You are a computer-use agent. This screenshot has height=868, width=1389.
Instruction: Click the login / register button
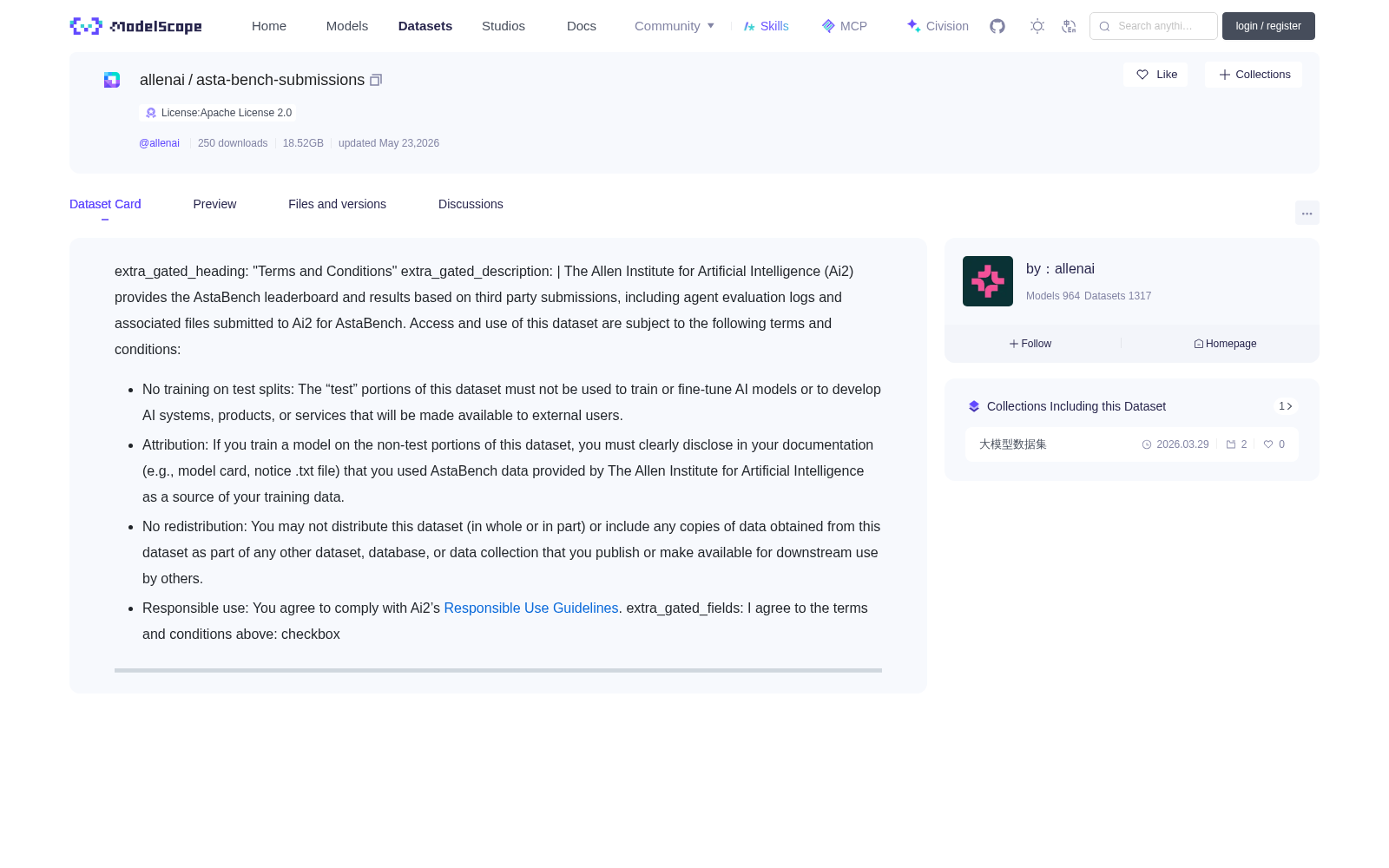pyautogui.click(x=1268, y=26)
